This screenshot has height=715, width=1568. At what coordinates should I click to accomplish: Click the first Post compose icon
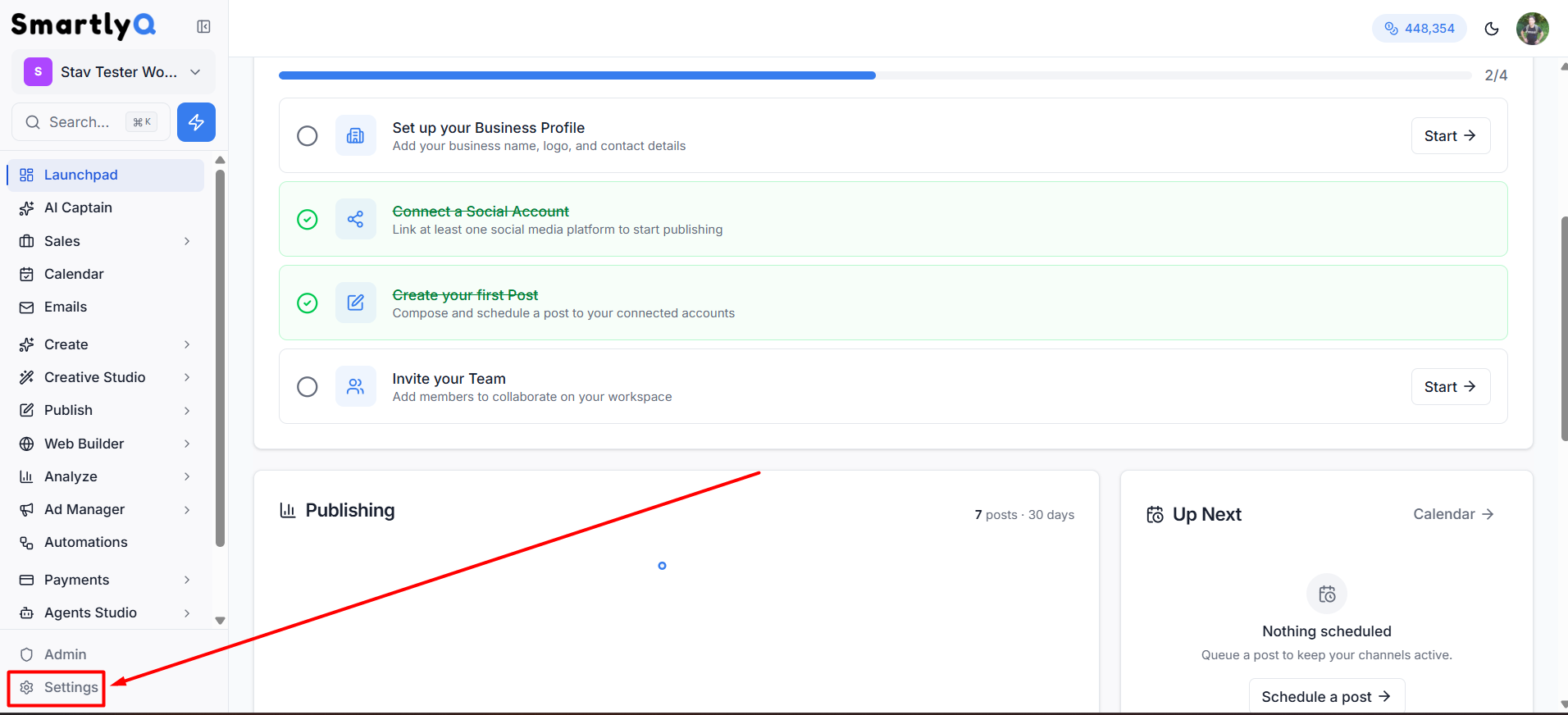tap(356, 303)
